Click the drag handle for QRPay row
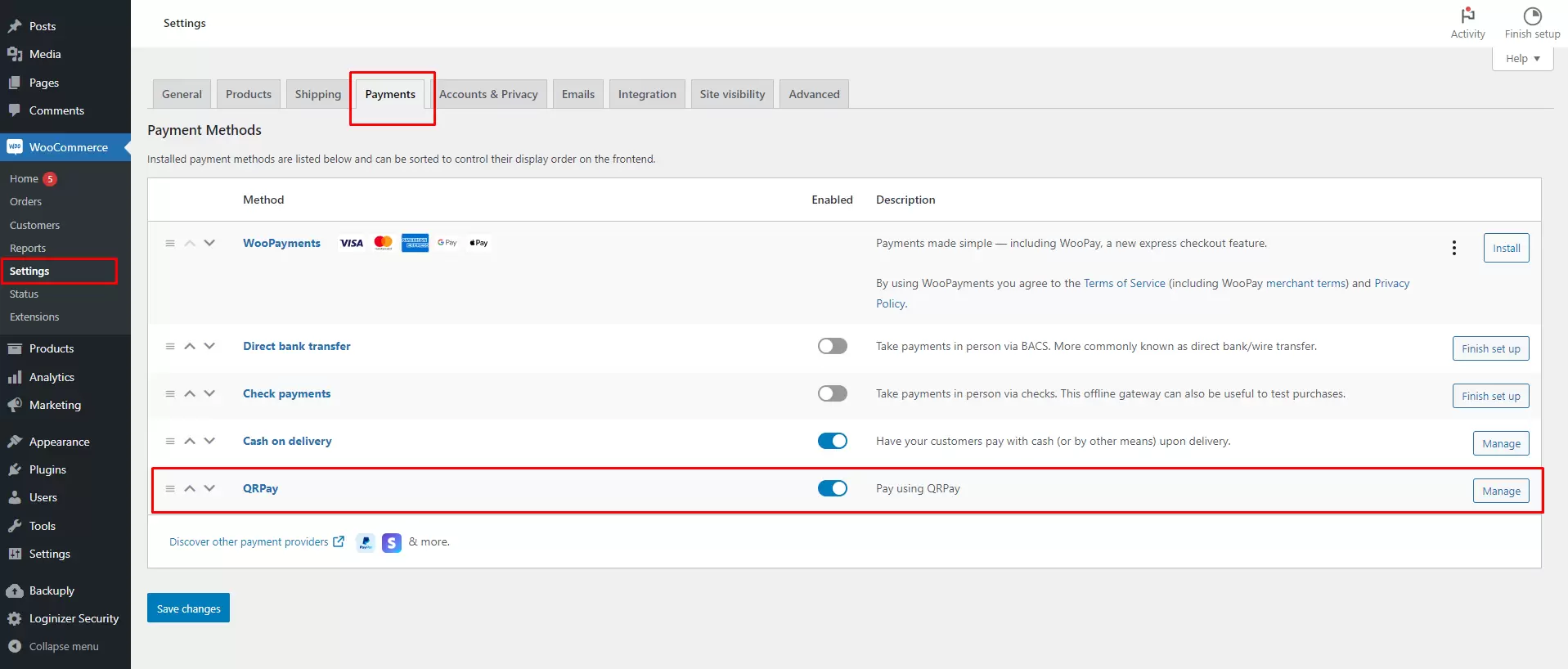 [x=170, y=488]
